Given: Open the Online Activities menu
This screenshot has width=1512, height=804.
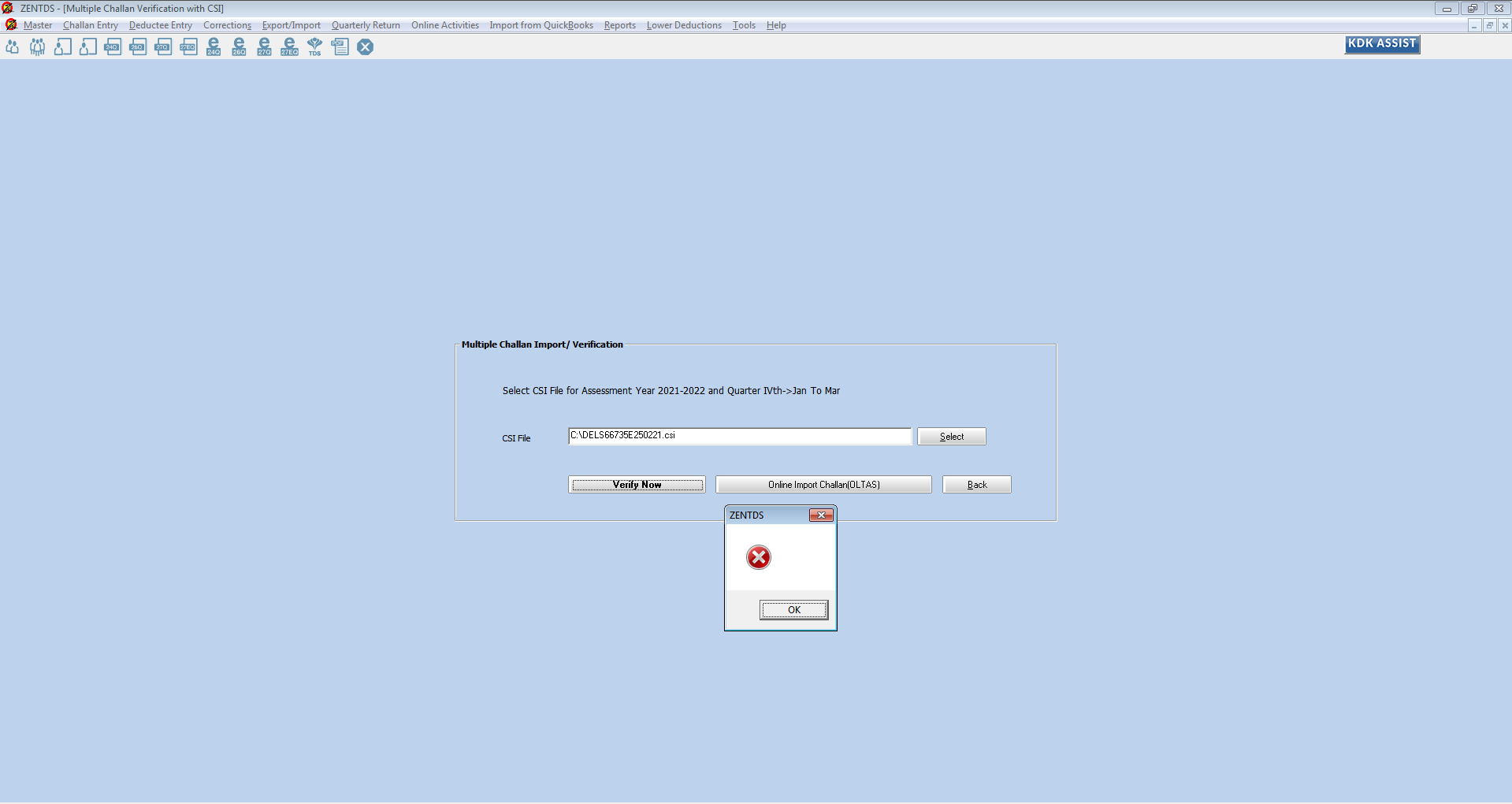Looking at the screenshot, I should tap(445, 25).
